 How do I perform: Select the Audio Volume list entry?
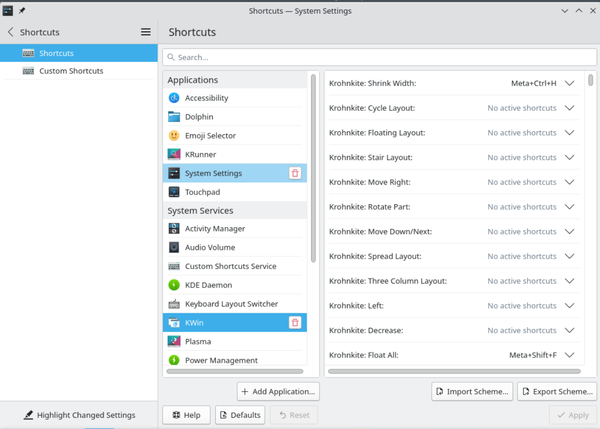tap(235, 247)
